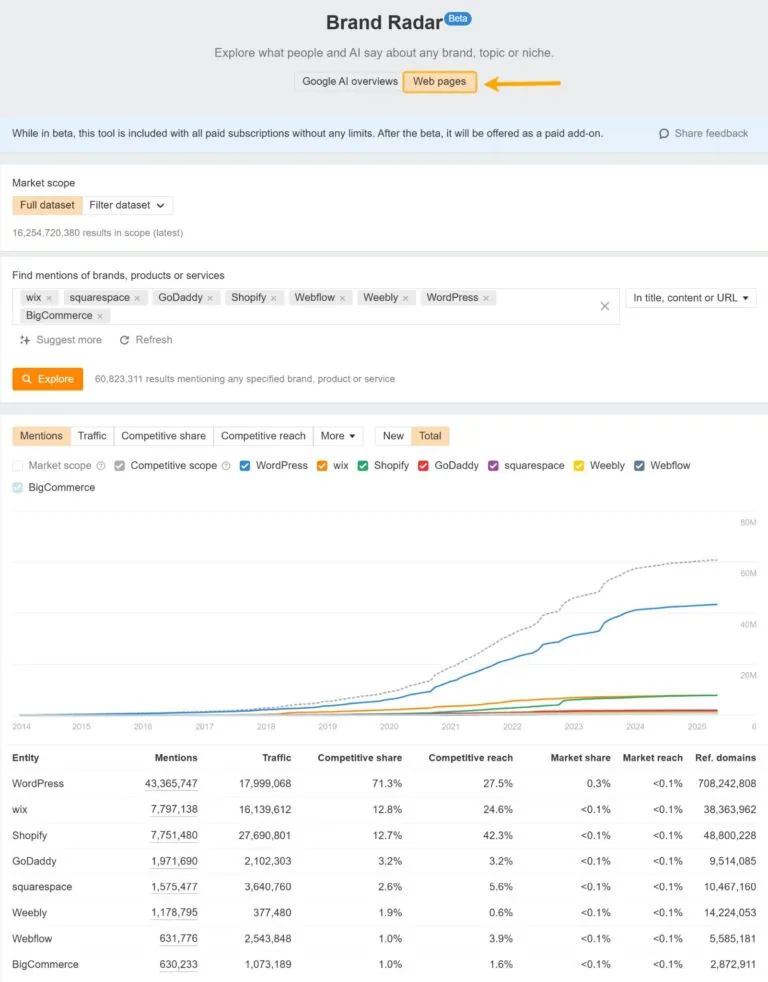Viewport: 768px width, 982px height.
Task: Click the Share feedback speech bubble icon
Action: coord(664,133)
